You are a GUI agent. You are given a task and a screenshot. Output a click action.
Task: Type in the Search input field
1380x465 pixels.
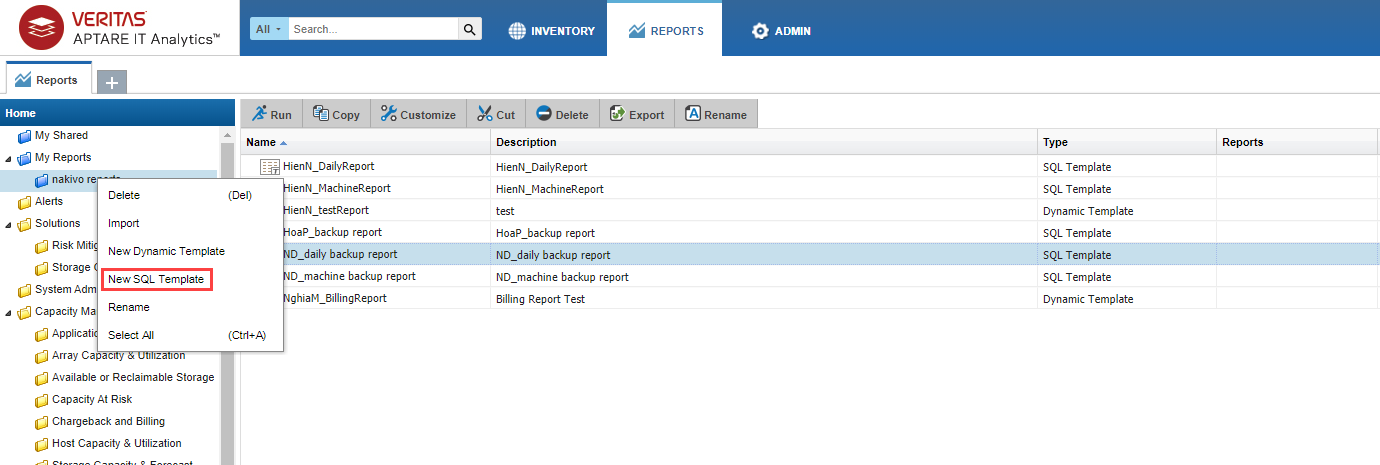(373, 30)
